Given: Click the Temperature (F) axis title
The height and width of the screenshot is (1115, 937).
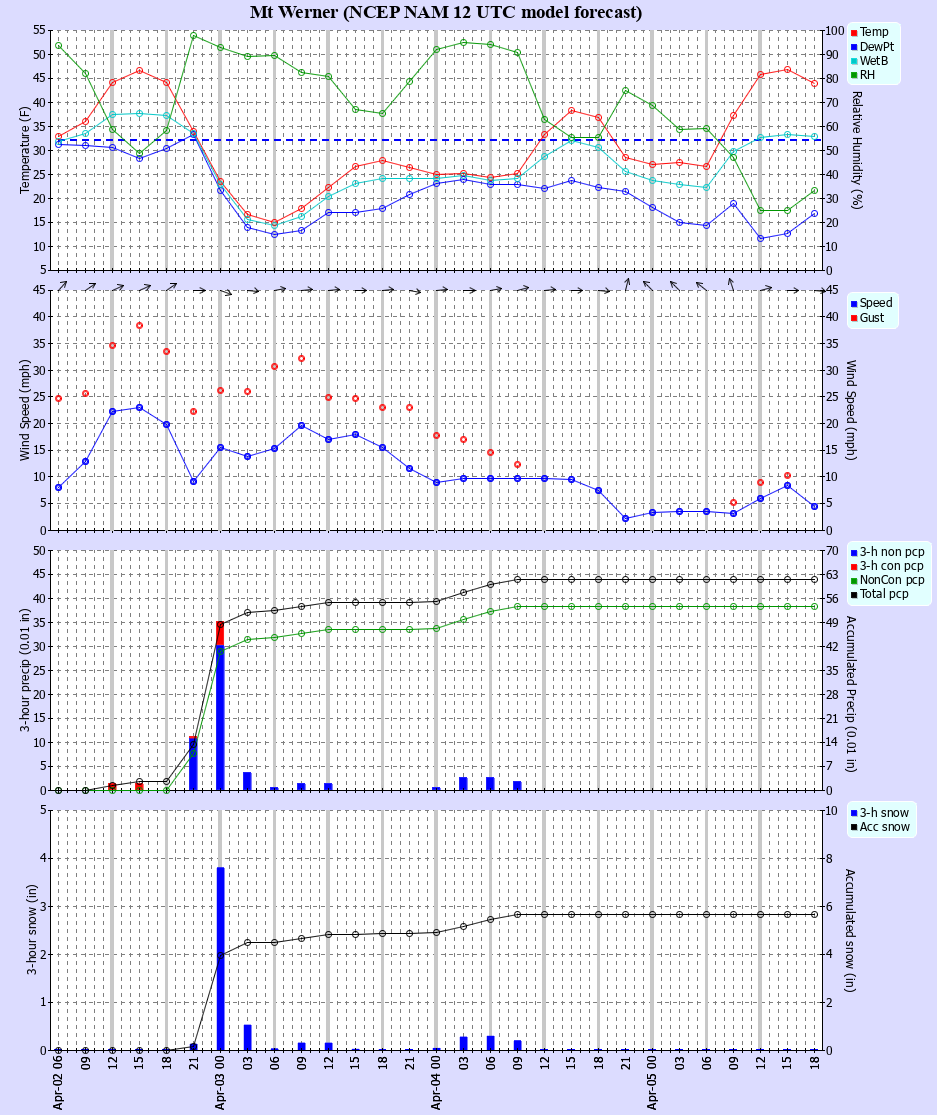Looking at the screenshot, I should coord(26,150).
